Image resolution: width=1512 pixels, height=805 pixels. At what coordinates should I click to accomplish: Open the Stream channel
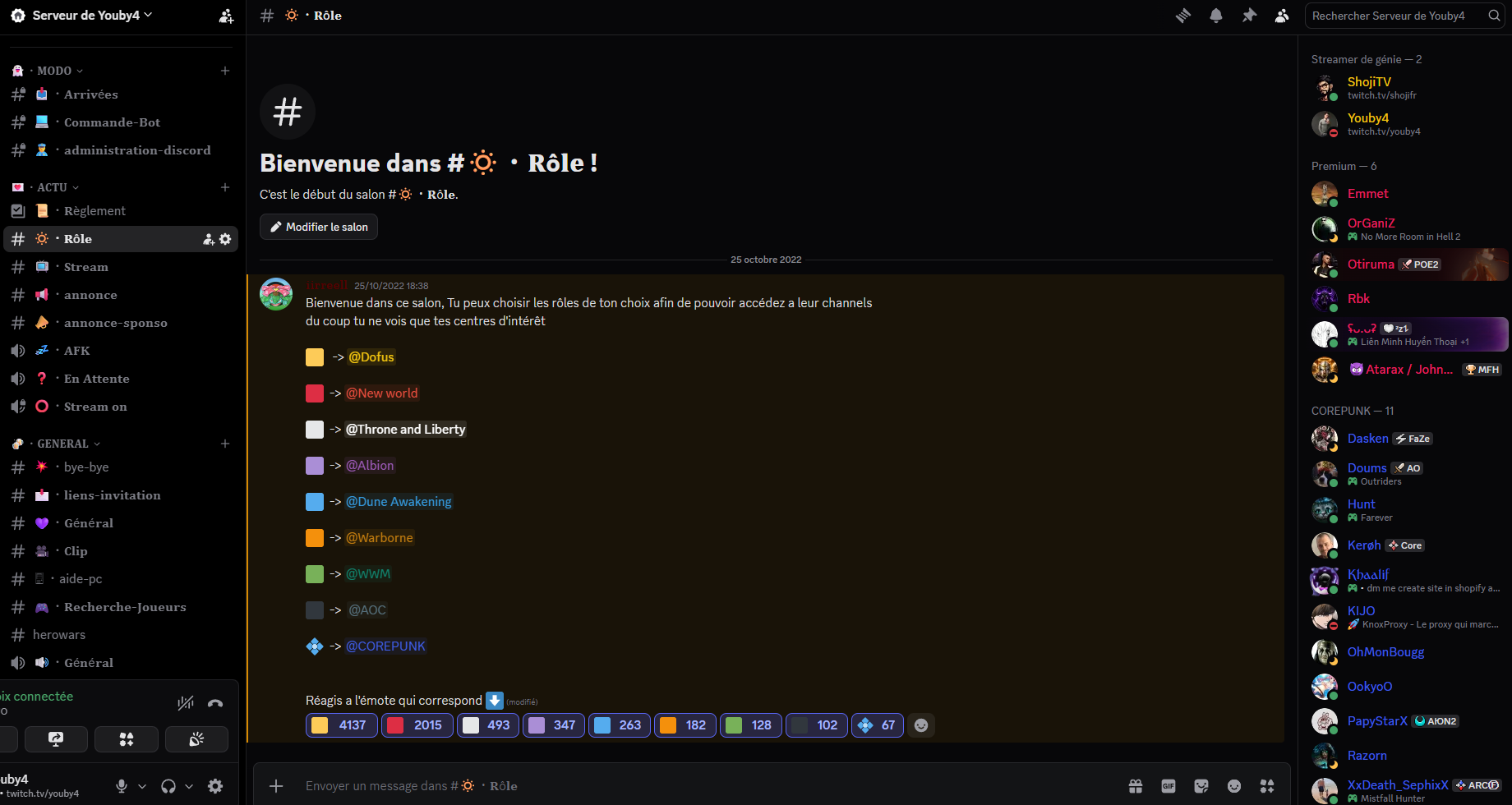(121, 267)
